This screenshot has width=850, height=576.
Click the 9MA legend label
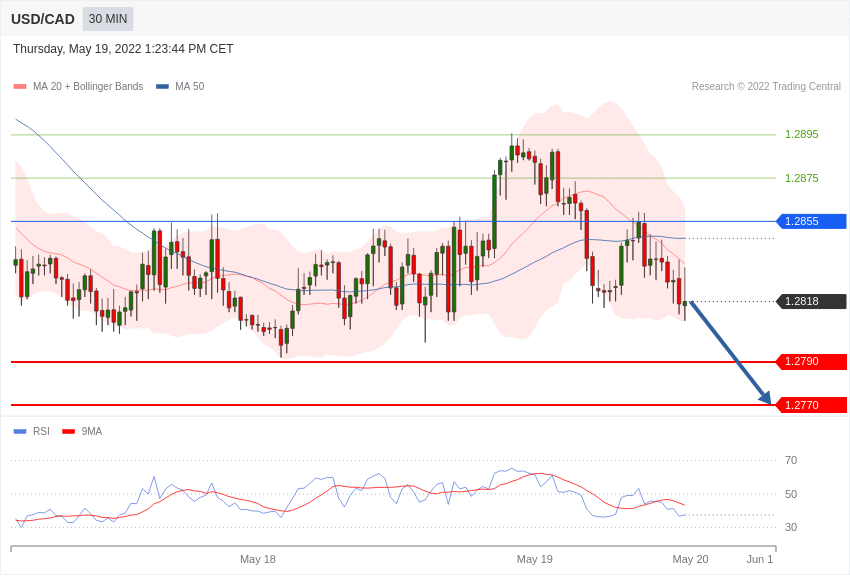click(x=92, y=432)
